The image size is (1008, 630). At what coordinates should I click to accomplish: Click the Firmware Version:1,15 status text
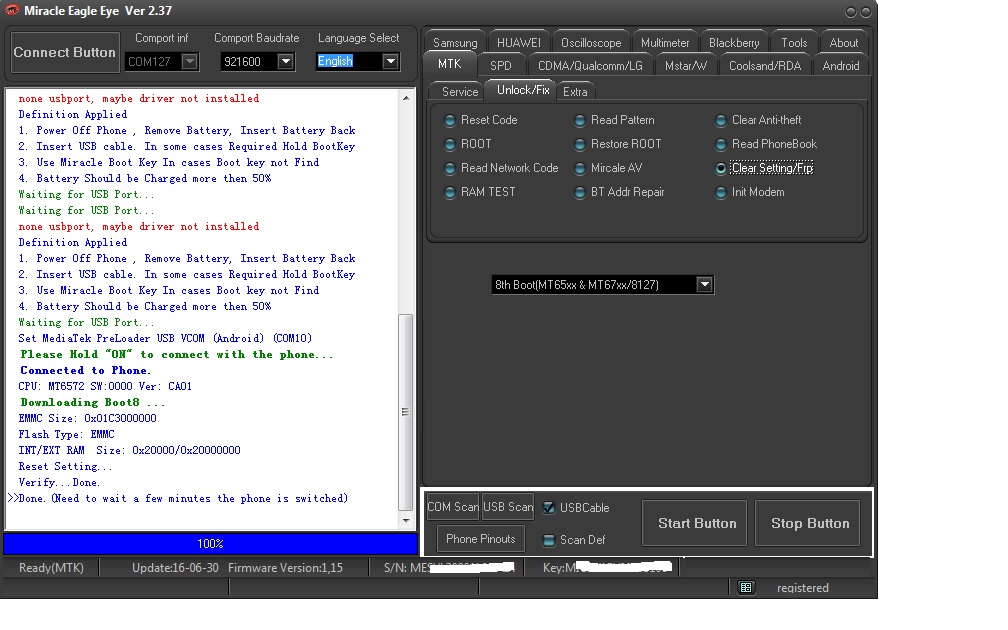pos(285,568)
